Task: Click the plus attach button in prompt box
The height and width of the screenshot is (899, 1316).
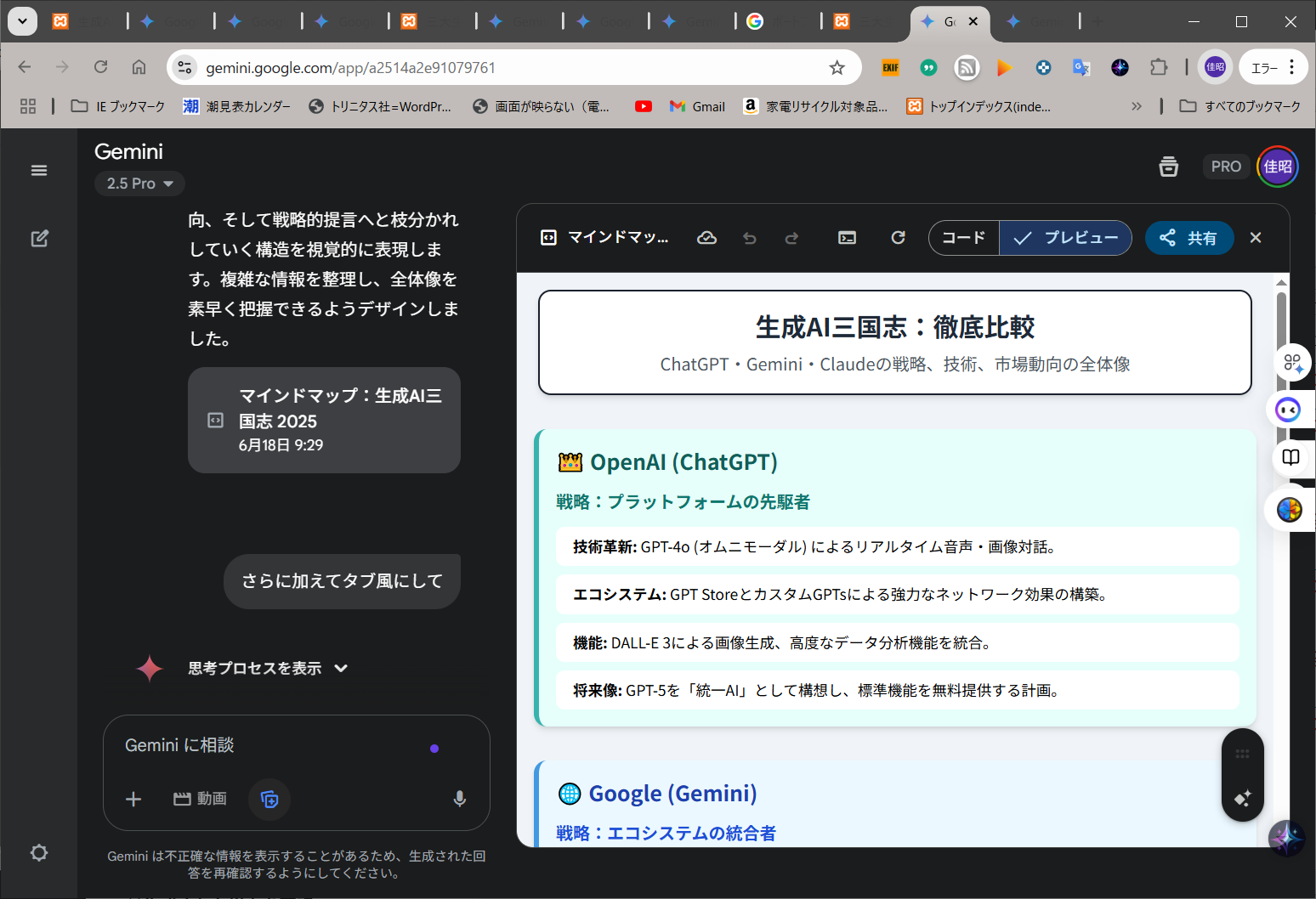Action: point(133,799)
